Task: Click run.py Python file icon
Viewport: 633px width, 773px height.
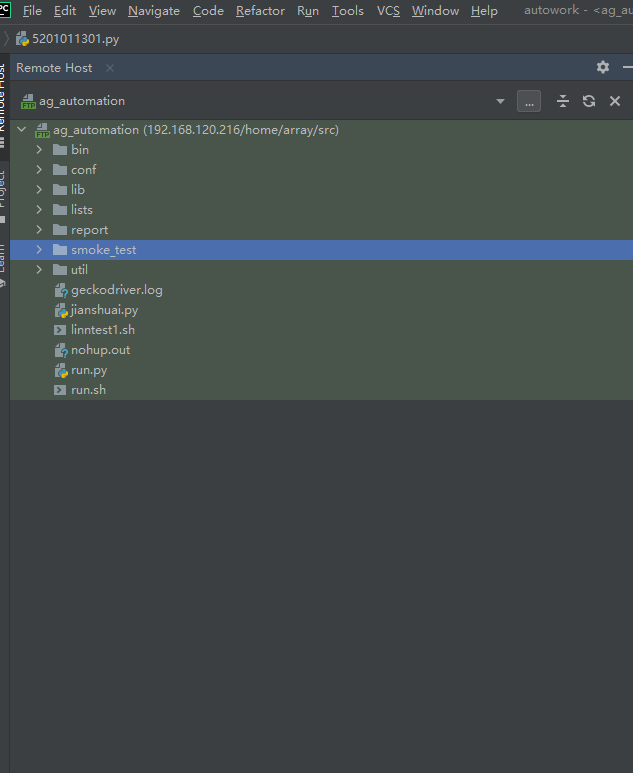Action: tap(61, 371)
